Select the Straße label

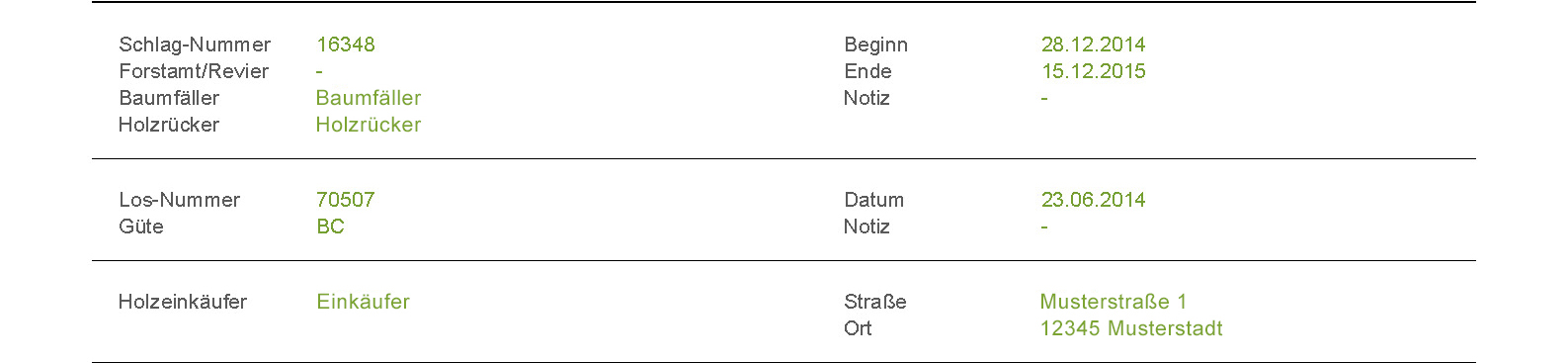[x=875, y=302]
